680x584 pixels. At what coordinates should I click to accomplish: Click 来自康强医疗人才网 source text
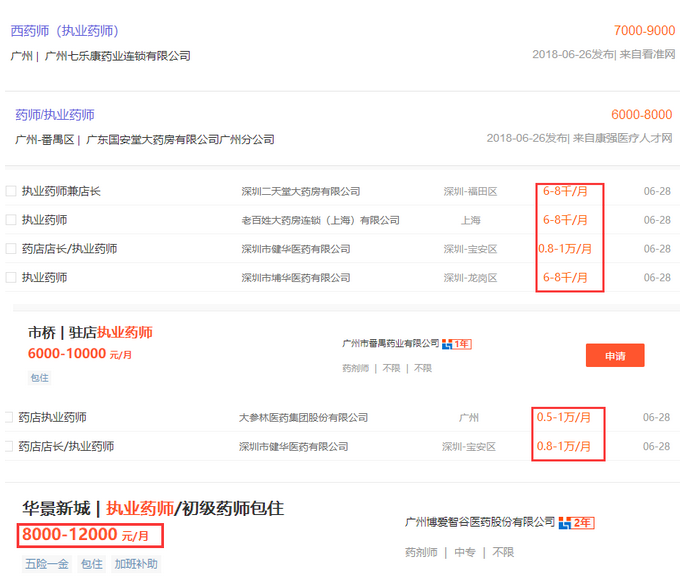click(623, 138)
